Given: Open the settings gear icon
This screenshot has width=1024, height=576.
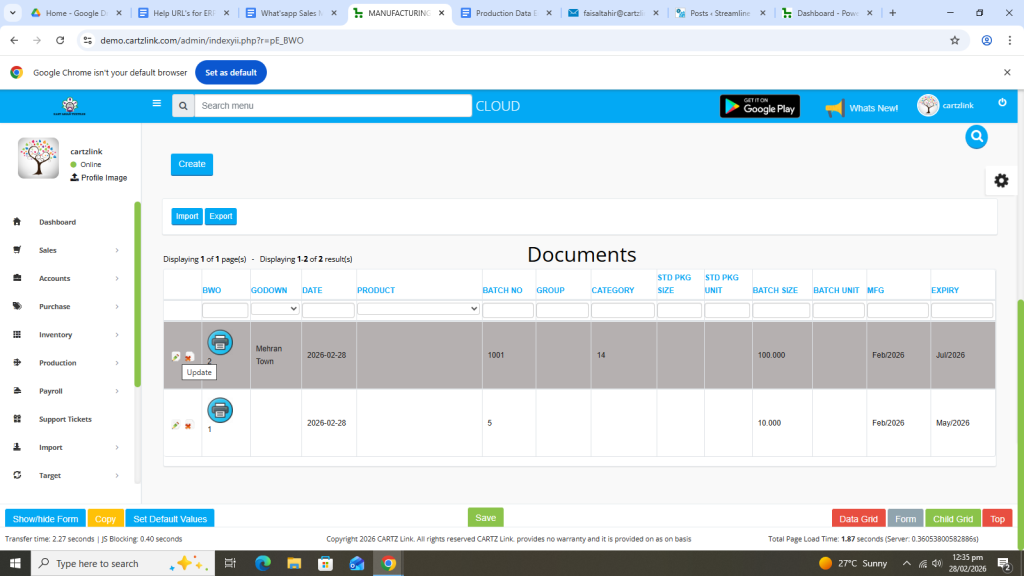Looking at the screenshot, I should 1001,181.
